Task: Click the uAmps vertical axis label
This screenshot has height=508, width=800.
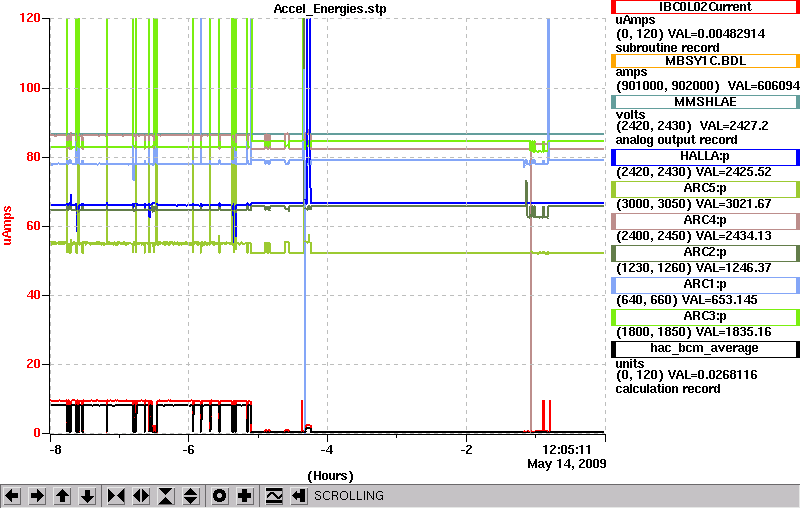Action: pyautogui.click(x=7, y=225)
